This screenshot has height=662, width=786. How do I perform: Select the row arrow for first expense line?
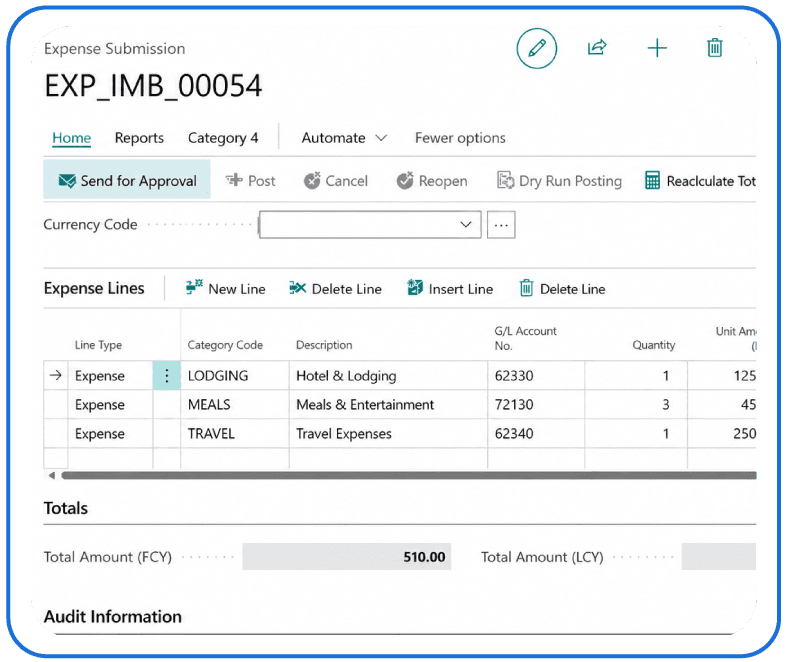coord(56,375)
